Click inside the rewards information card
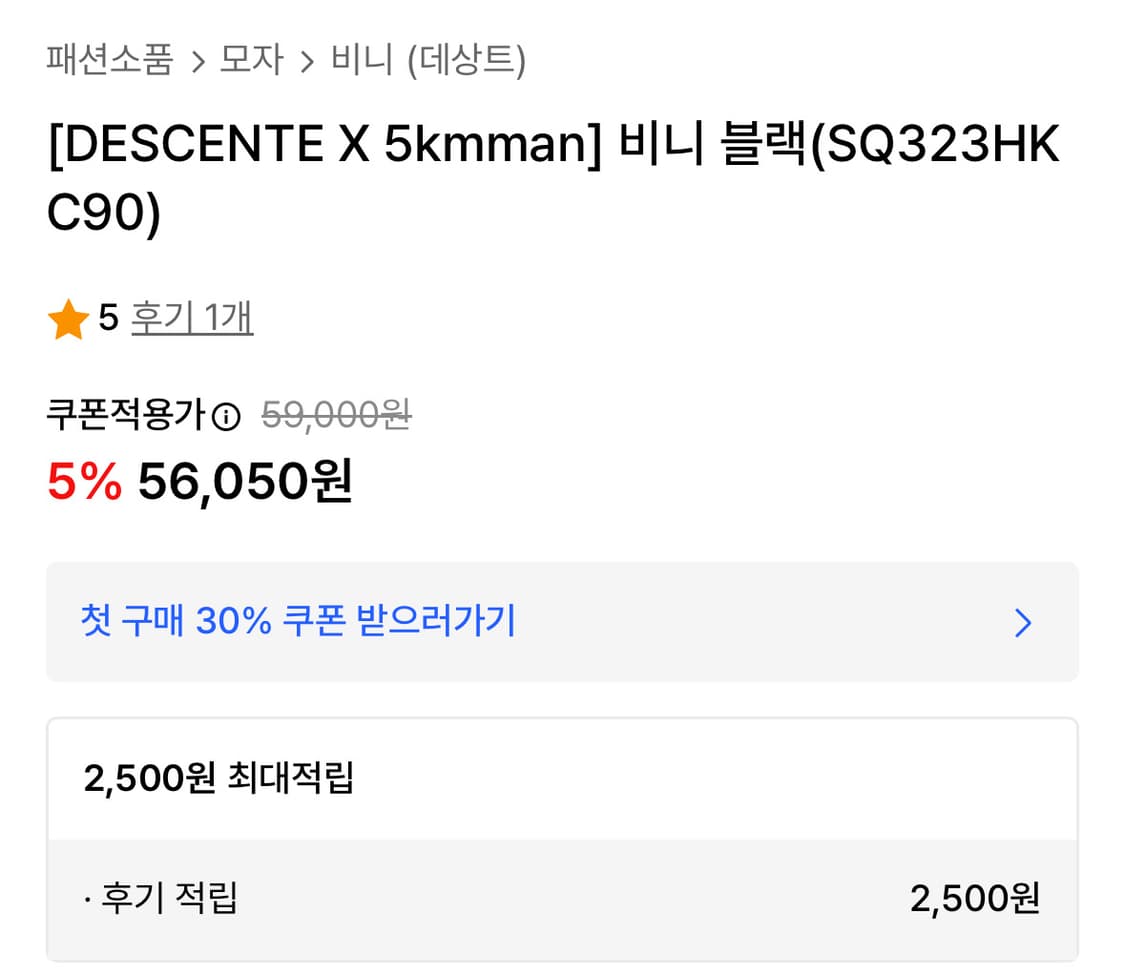The image size is (1125, 972). click(x=562, y=840)
